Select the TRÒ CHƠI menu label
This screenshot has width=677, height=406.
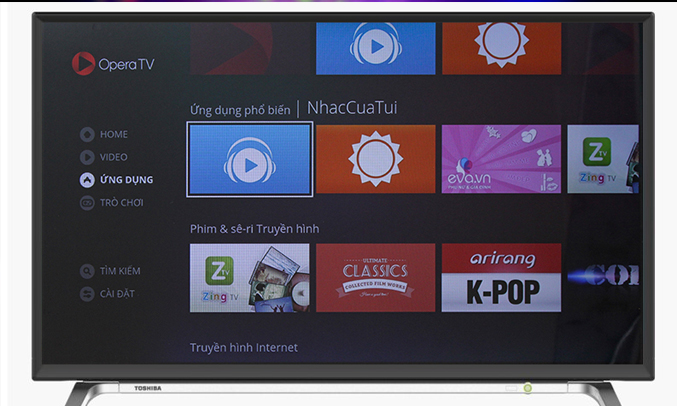(122, 203)
